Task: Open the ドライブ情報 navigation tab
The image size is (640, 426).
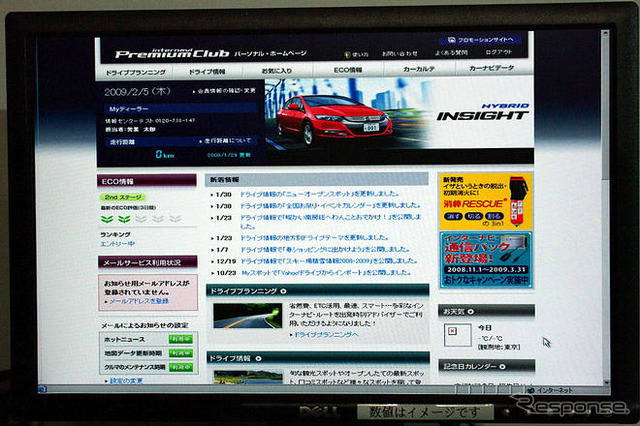Action: (x=207, y=71)
